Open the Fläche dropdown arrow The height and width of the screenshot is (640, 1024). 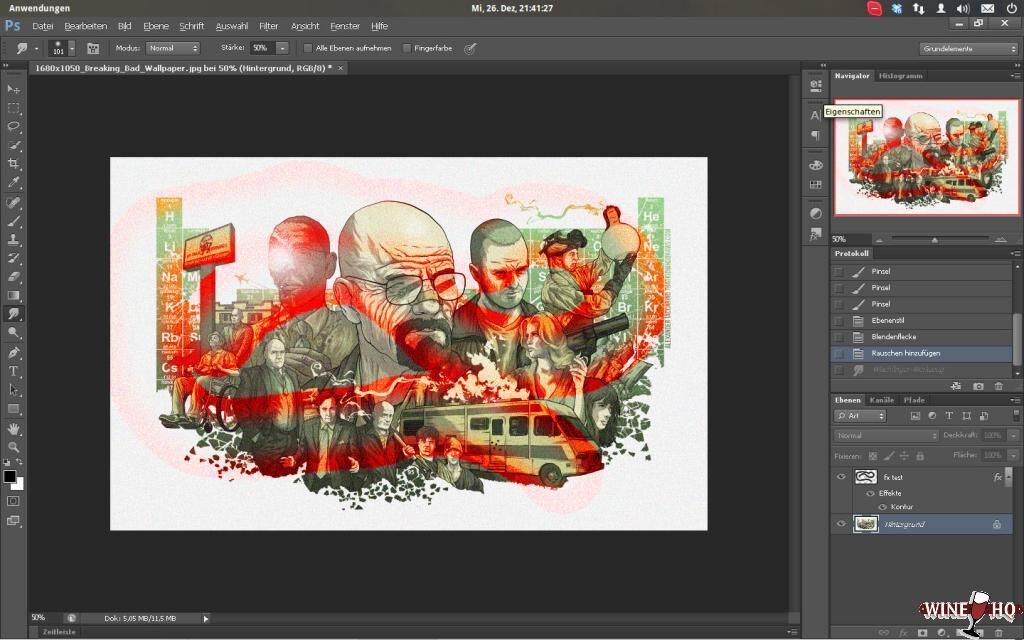pos(1013,455)
